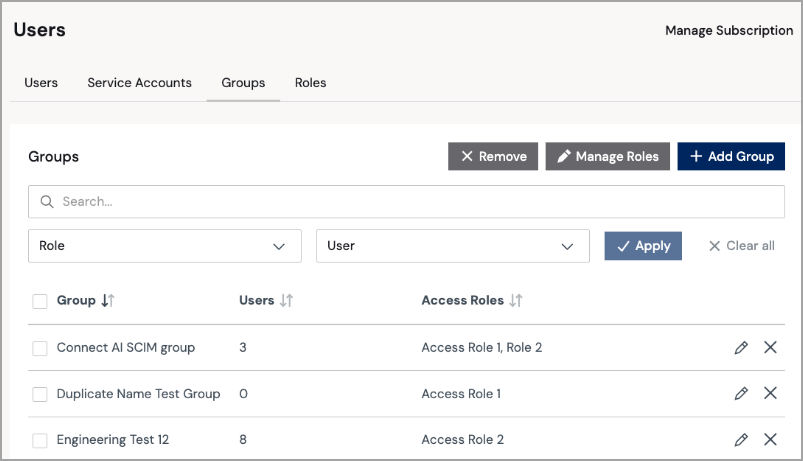Image resolution: width=803 pixels, height=461 pixels.
Task: Open the User filter dropdown
Action: (453, 246)
